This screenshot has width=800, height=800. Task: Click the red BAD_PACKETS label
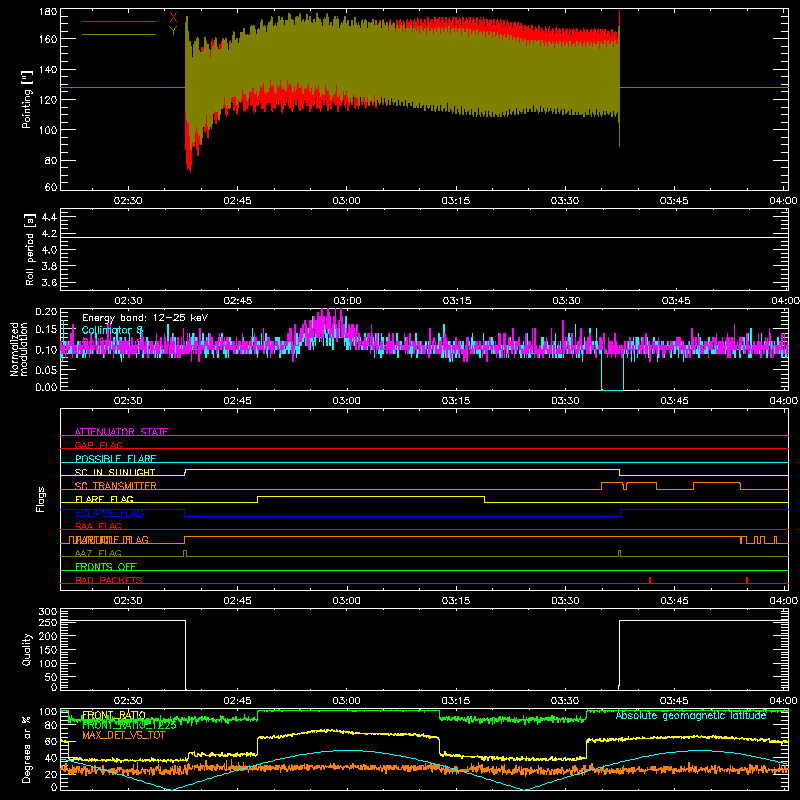[x=109, y=580]
